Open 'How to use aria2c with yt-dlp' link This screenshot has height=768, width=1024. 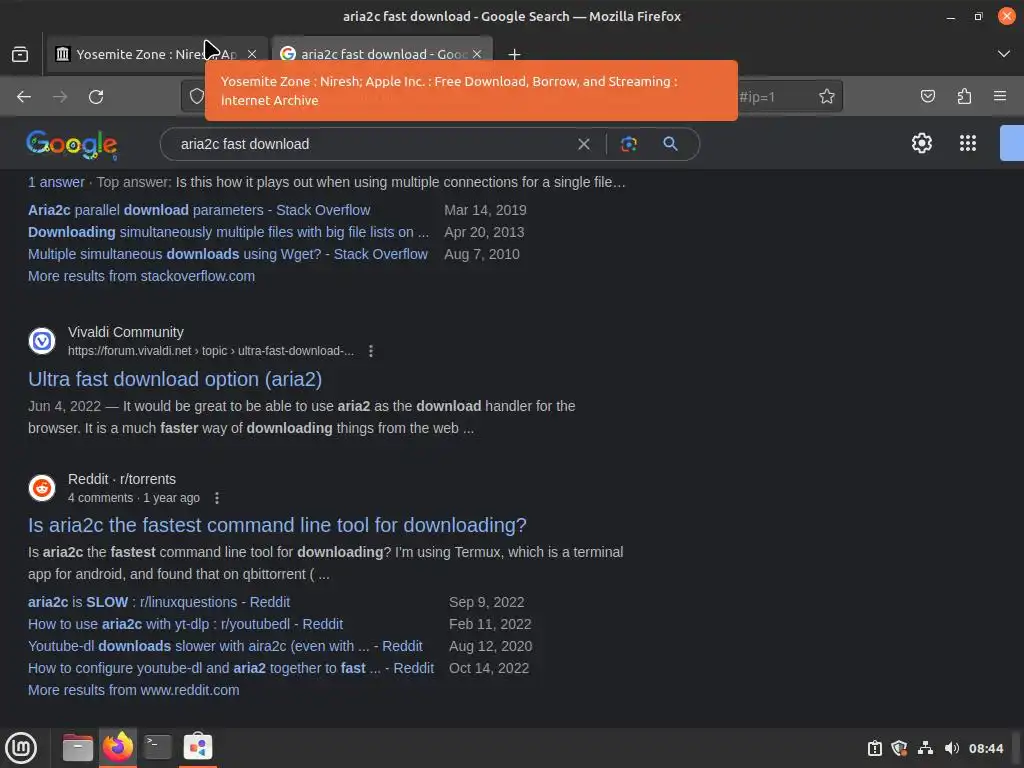[x=185, y=624]
